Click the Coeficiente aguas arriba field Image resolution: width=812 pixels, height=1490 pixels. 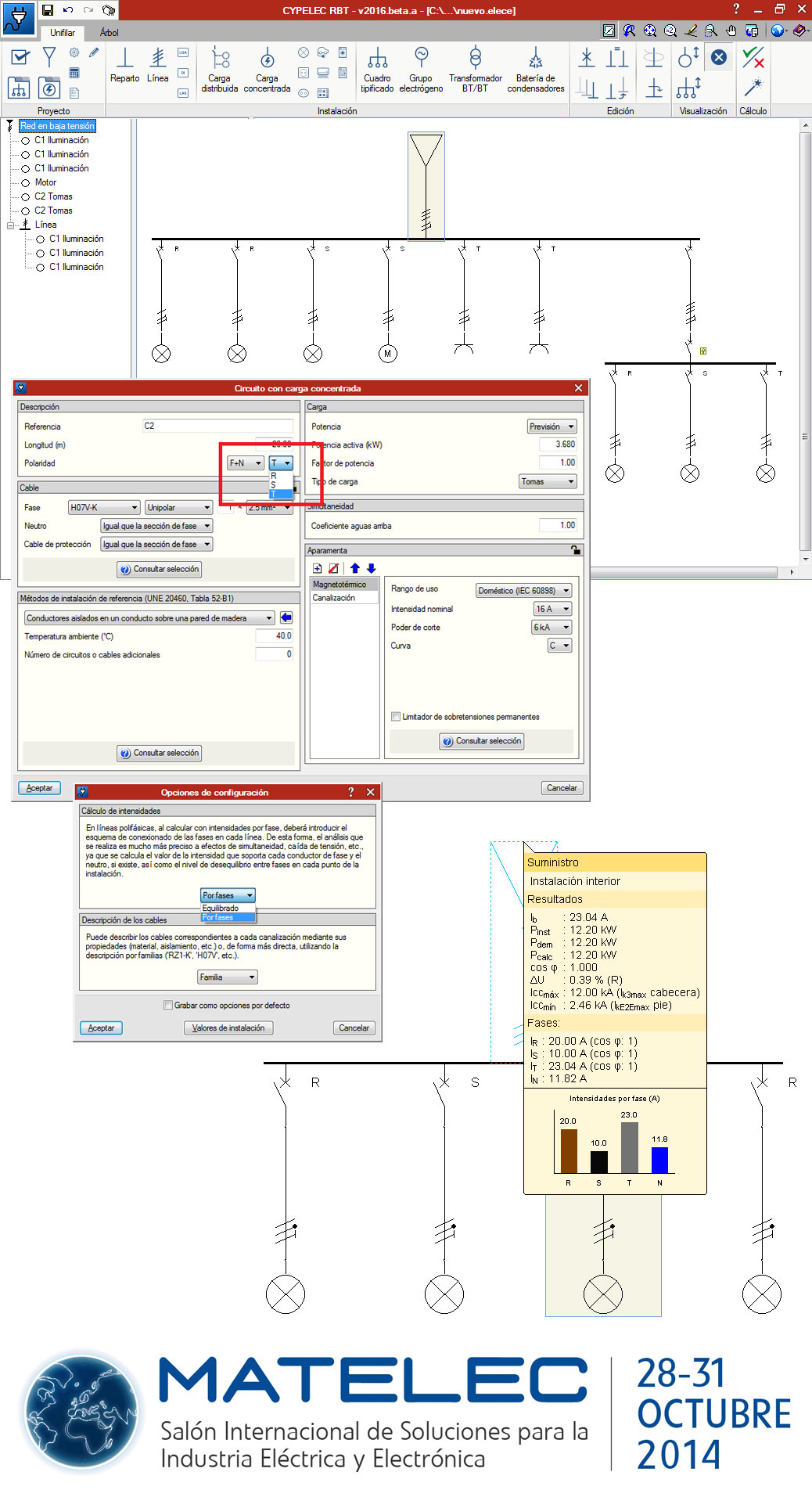point(558,525)
